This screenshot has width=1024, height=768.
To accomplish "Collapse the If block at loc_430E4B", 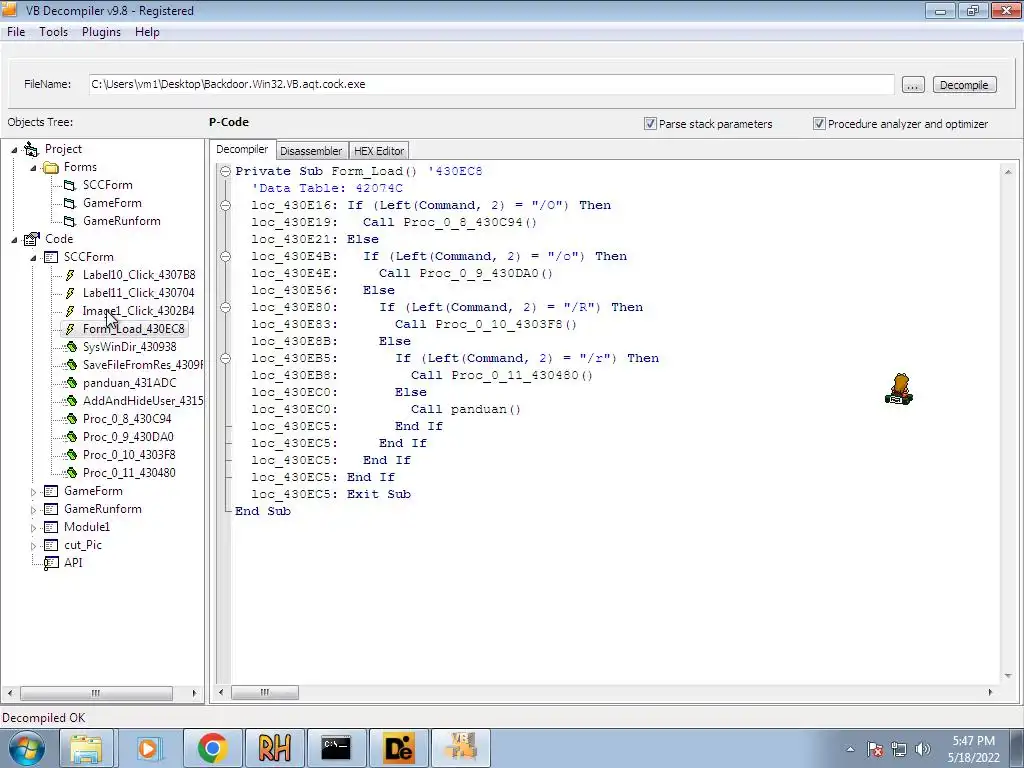I will (225, 256).
